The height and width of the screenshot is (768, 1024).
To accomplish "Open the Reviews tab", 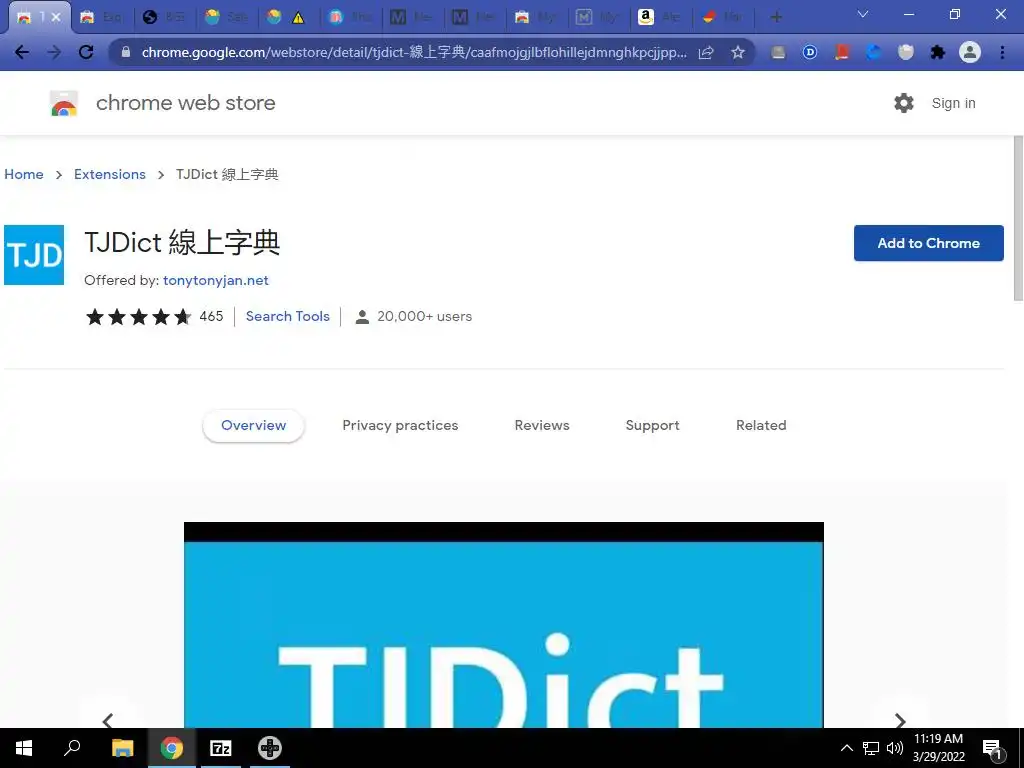I will point(542,425).
